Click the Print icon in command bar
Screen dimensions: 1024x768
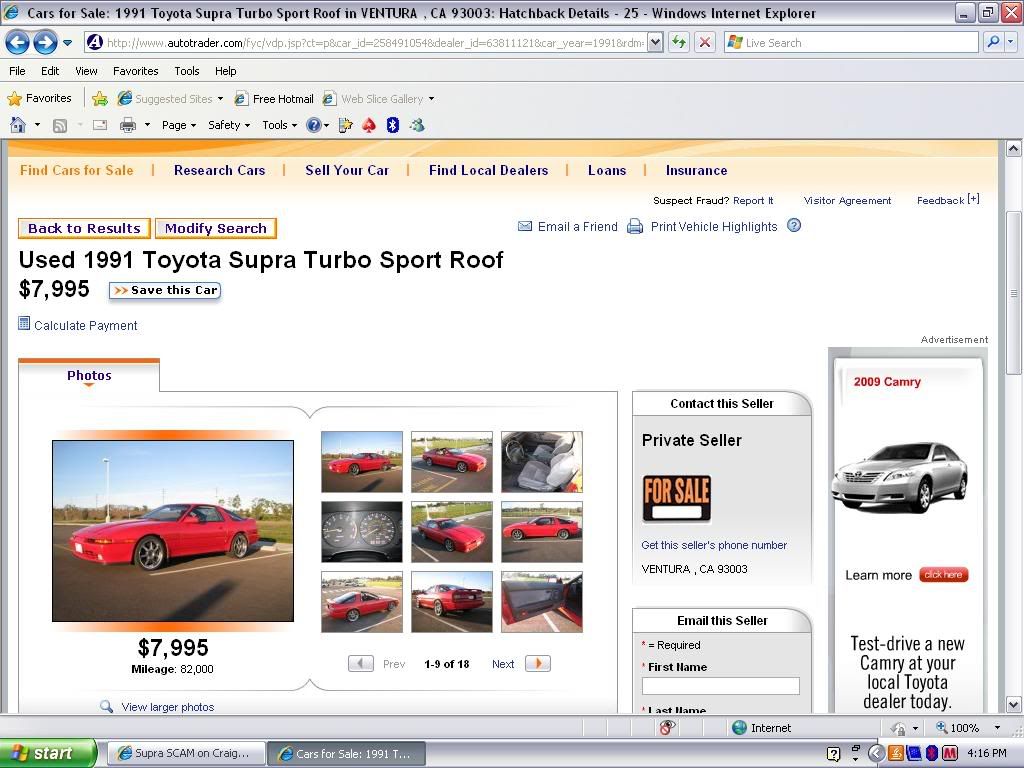coord(128,125)
